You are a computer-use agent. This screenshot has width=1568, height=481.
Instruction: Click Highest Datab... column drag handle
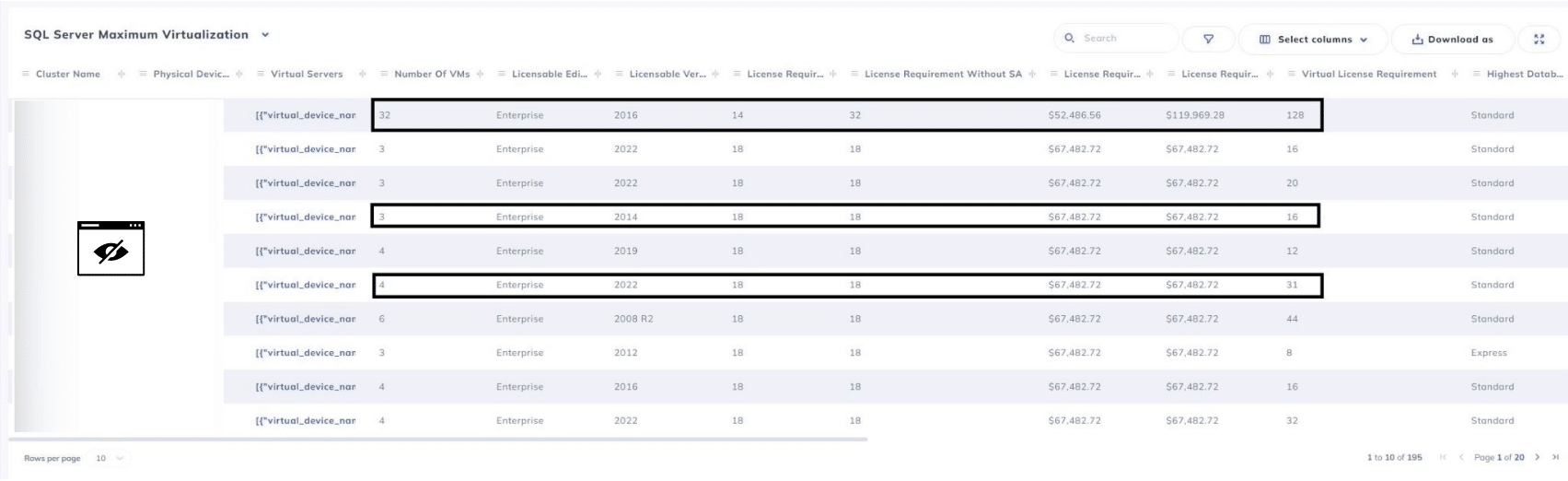[1477, 74]
